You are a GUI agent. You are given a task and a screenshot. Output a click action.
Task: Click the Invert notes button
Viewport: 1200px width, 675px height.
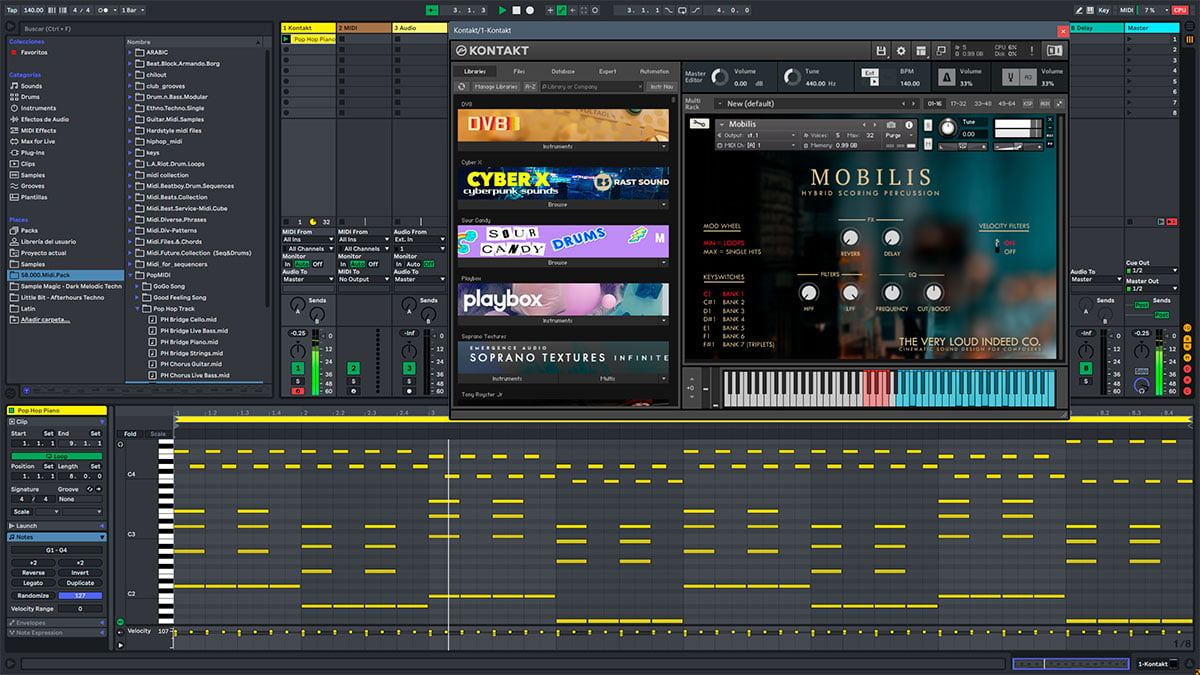pos(80,573)
